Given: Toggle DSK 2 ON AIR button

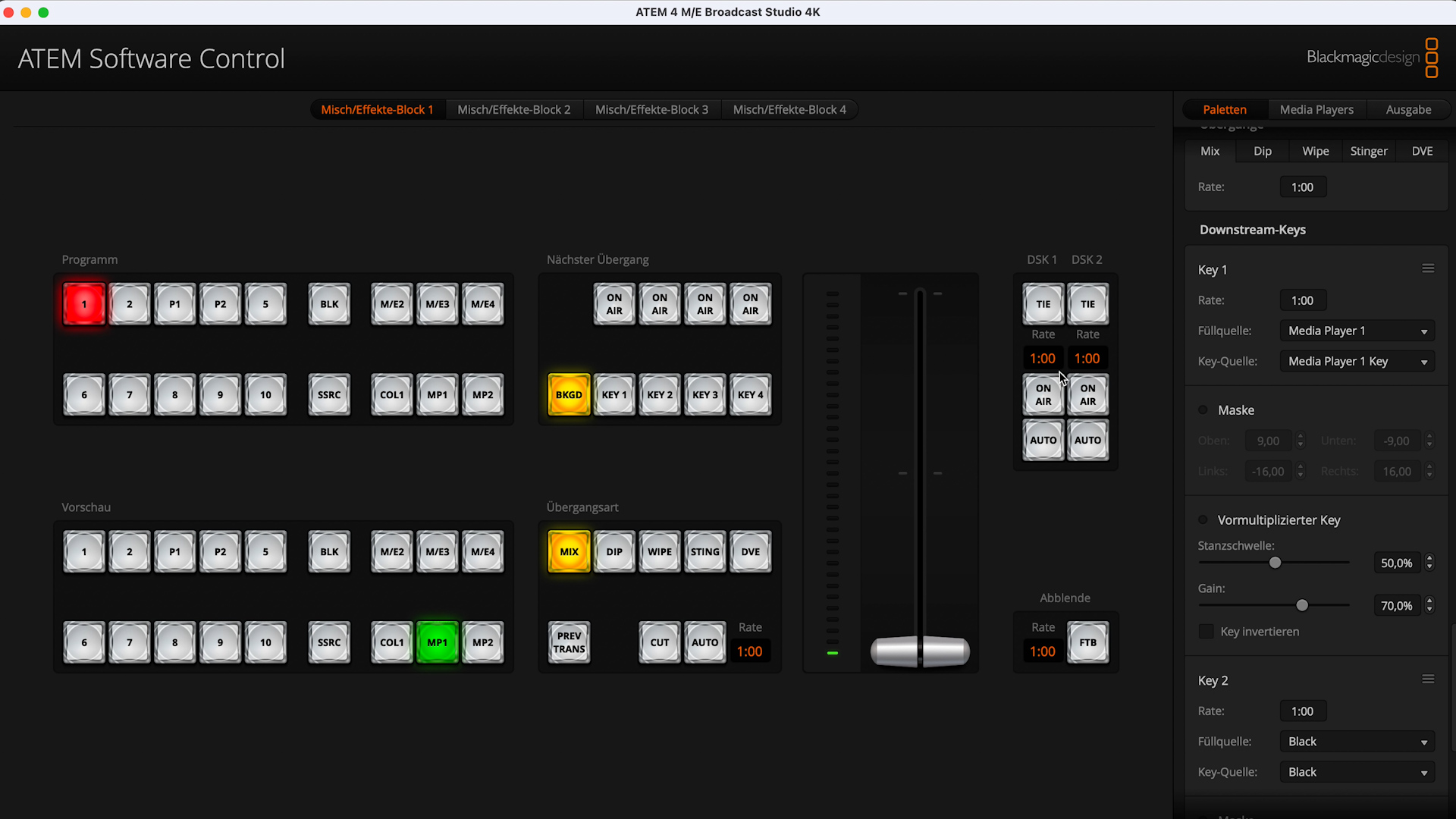Looking at the screenshot, I should 1087,394.
